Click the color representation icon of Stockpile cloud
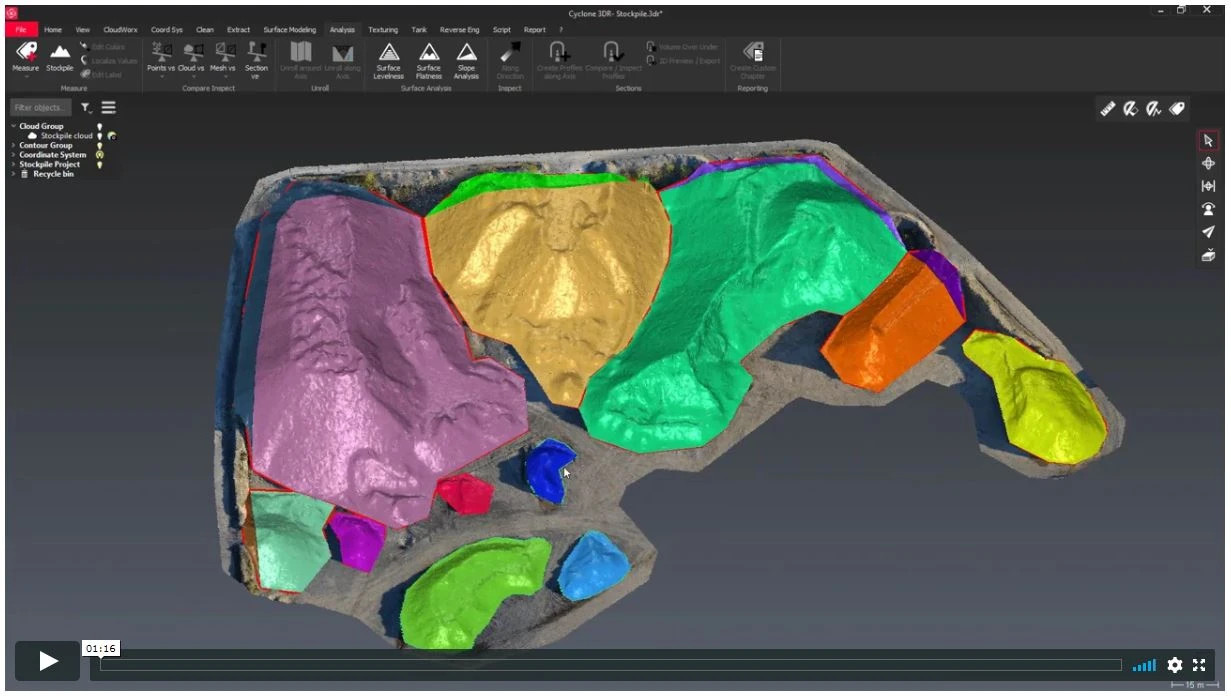Viewport: 1231px width, 696px height. [x=111, y=136]
